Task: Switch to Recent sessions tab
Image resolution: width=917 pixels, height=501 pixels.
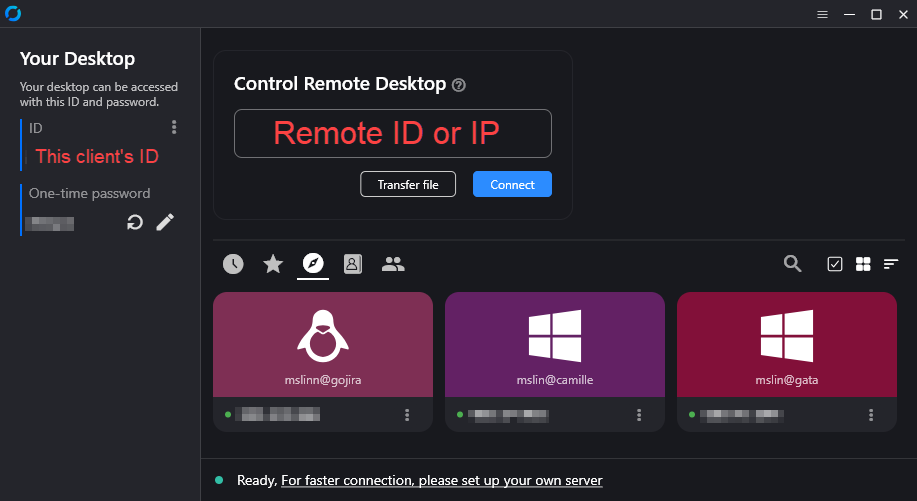Action: click(x=233, y=264)
